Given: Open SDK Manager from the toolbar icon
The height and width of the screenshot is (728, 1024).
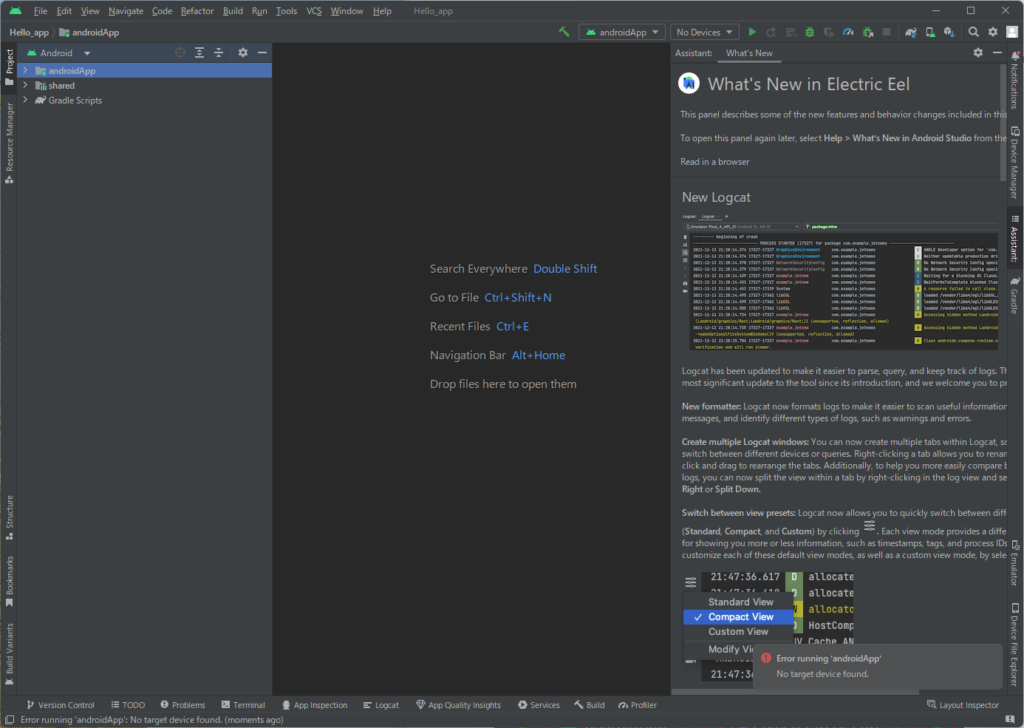Looking at the screenshot, I should coord(949,32).
